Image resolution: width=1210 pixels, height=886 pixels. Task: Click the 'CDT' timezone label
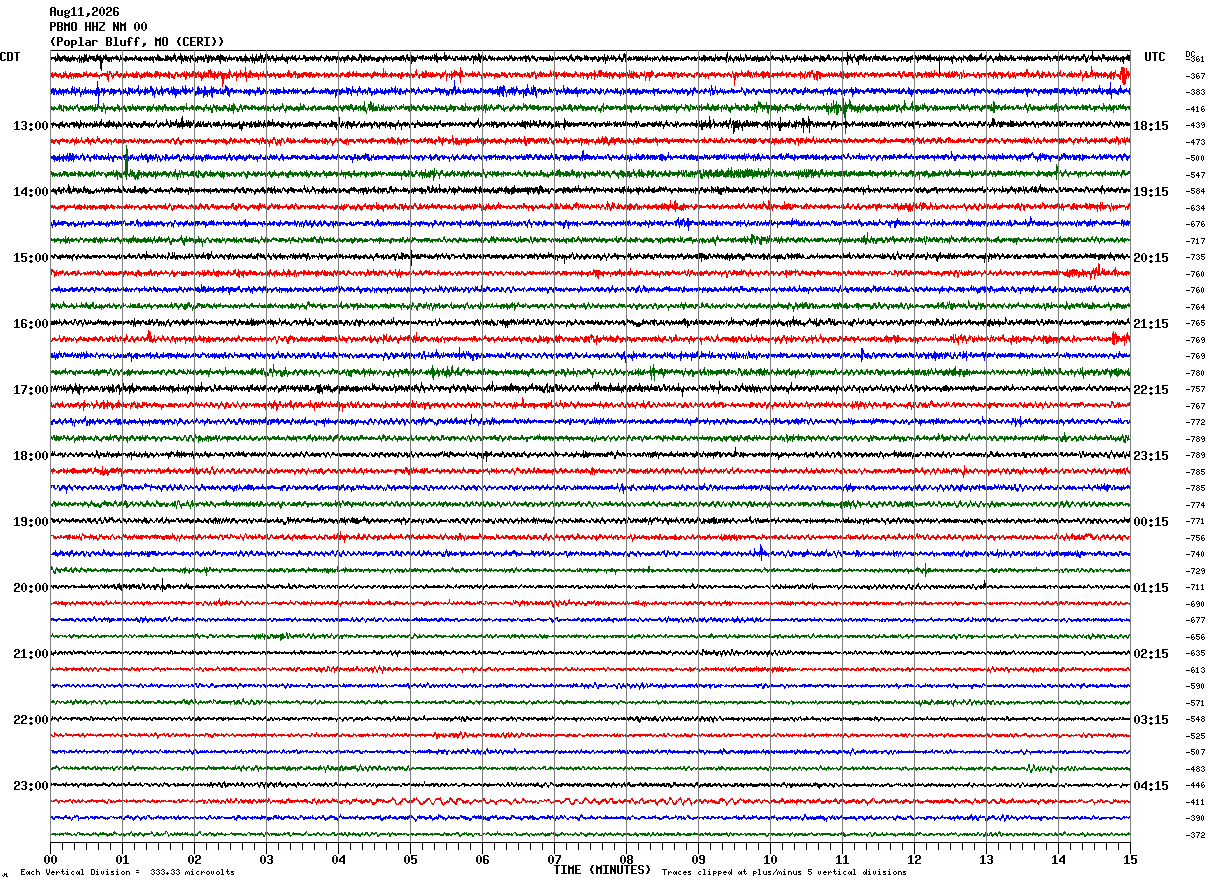(10, 57)
